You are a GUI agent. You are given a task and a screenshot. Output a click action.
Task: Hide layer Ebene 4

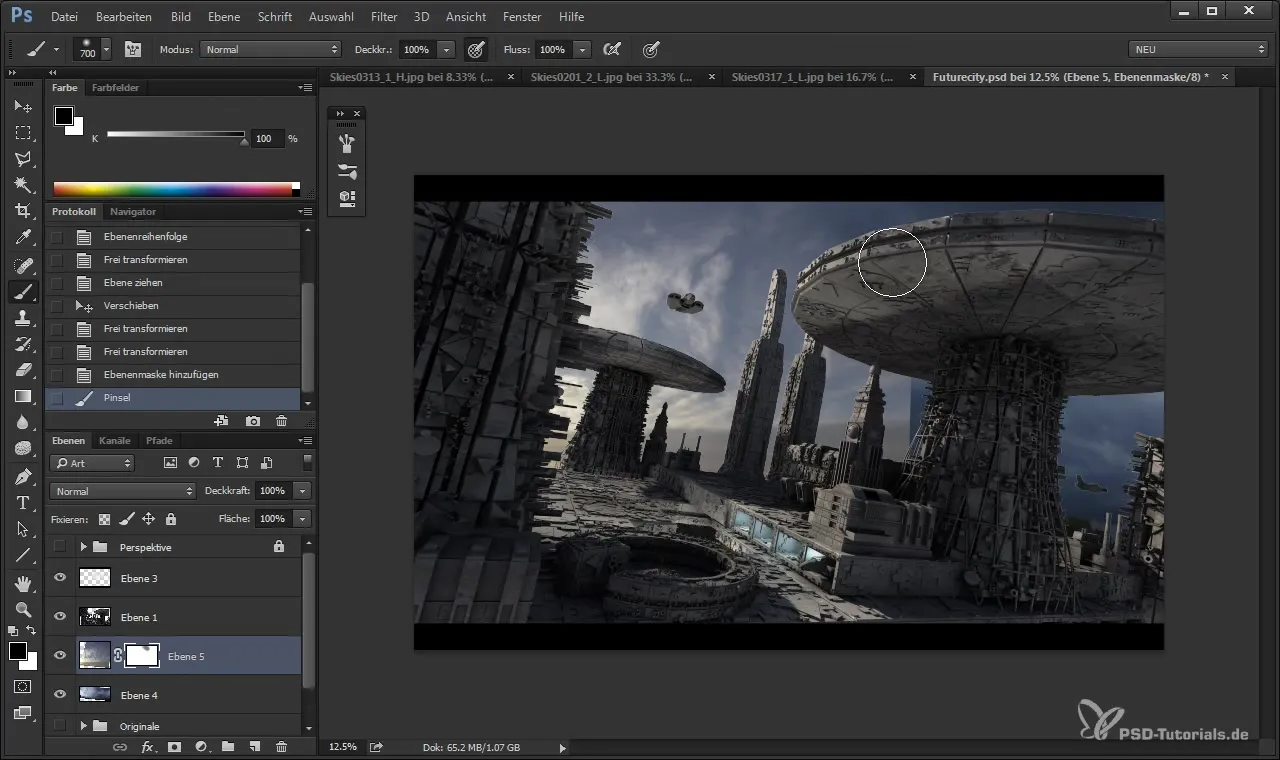(x=59, y=694)
